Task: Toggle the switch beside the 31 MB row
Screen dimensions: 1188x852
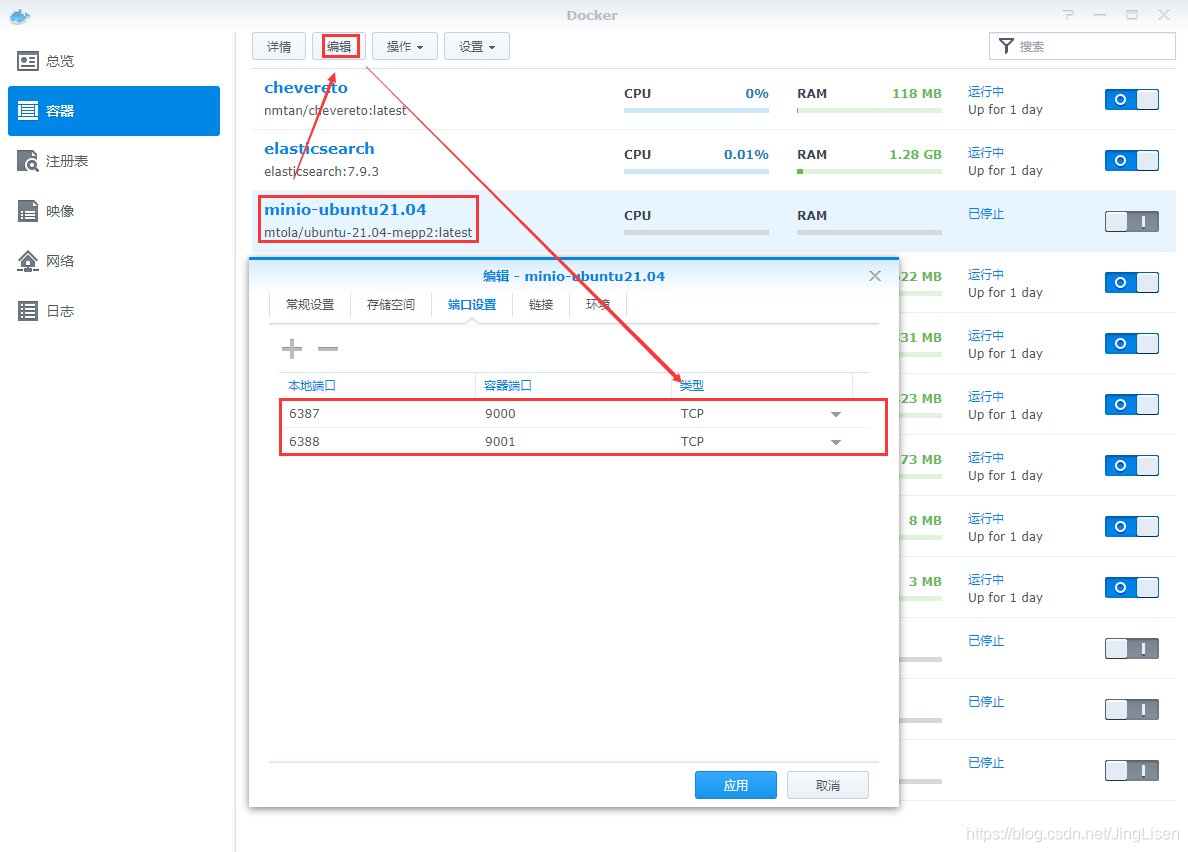Action: click(x=1132, y=343)
